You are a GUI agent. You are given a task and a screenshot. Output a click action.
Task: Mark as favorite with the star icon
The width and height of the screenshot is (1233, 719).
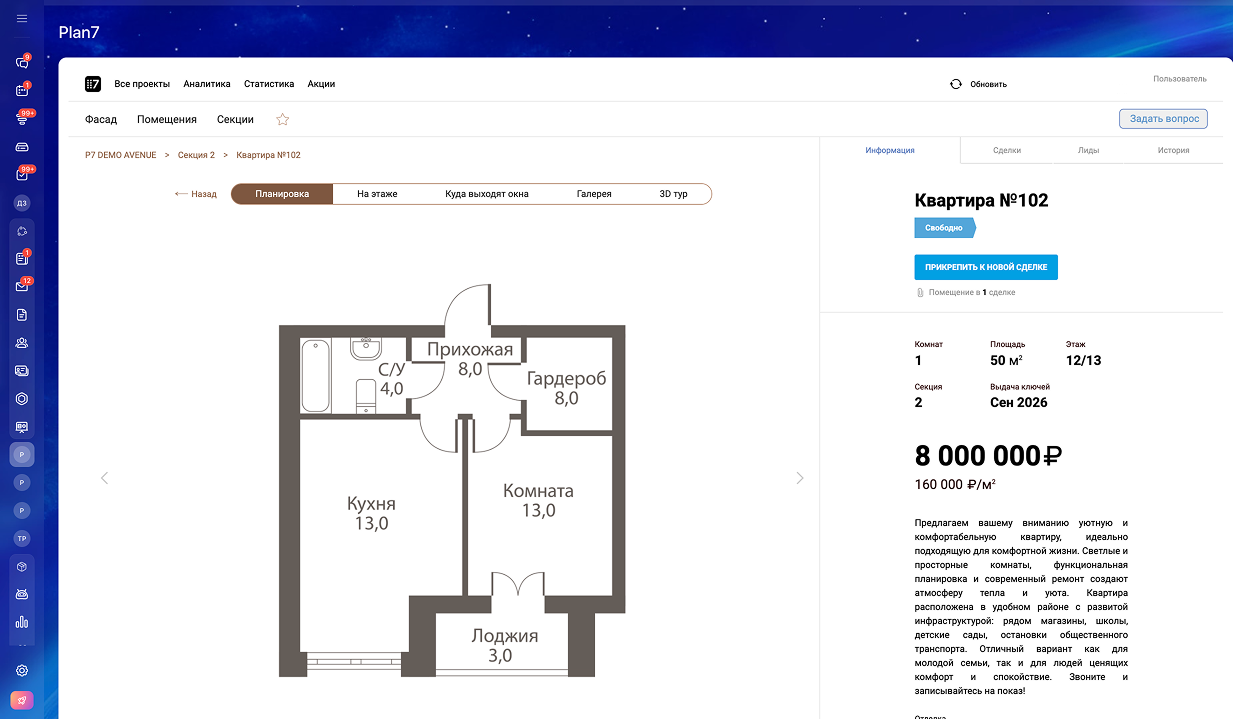(282, 119)
